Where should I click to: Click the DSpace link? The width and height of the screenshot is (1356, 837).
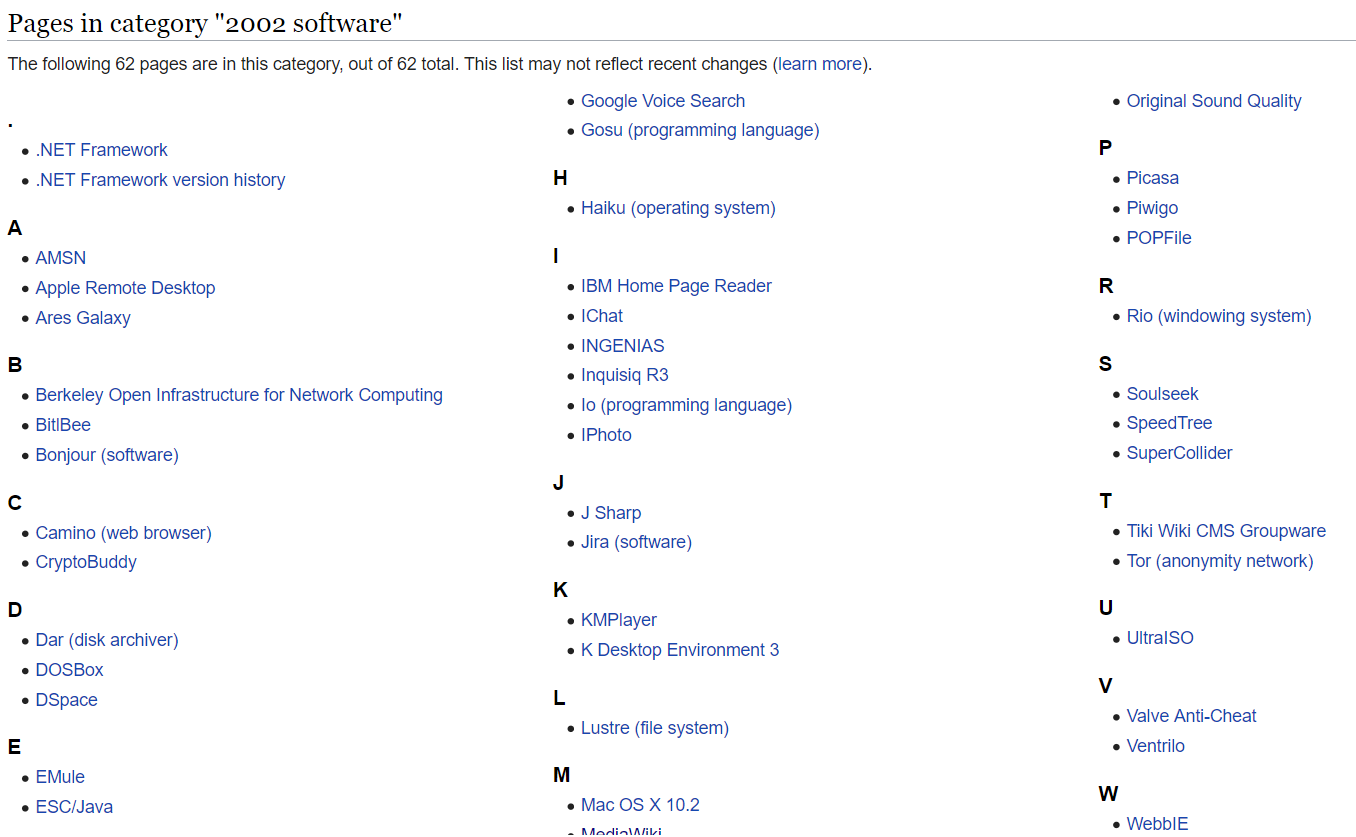pyautogui.click(x=67, y=700)
